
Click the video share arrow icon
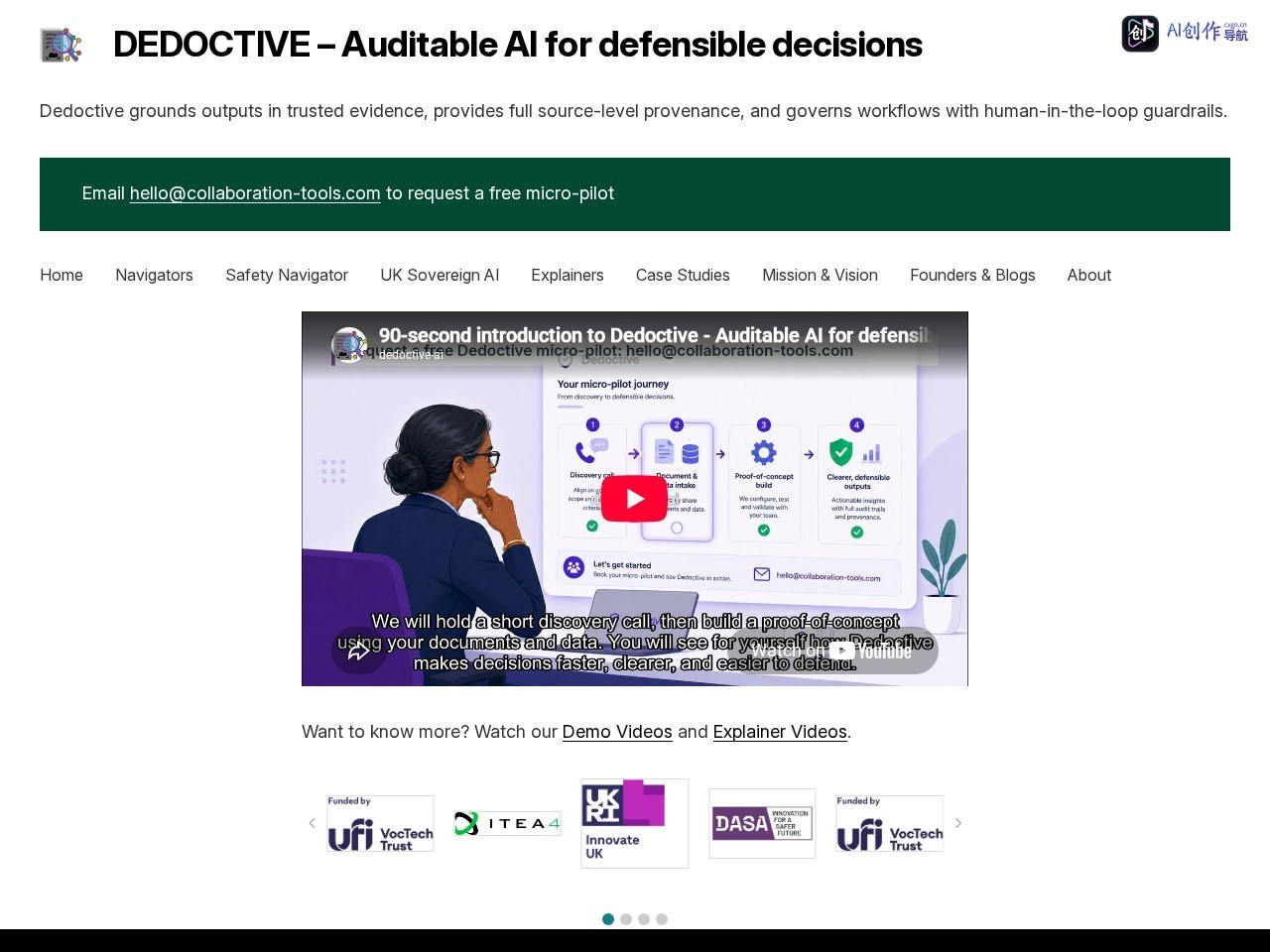(358, 651)
